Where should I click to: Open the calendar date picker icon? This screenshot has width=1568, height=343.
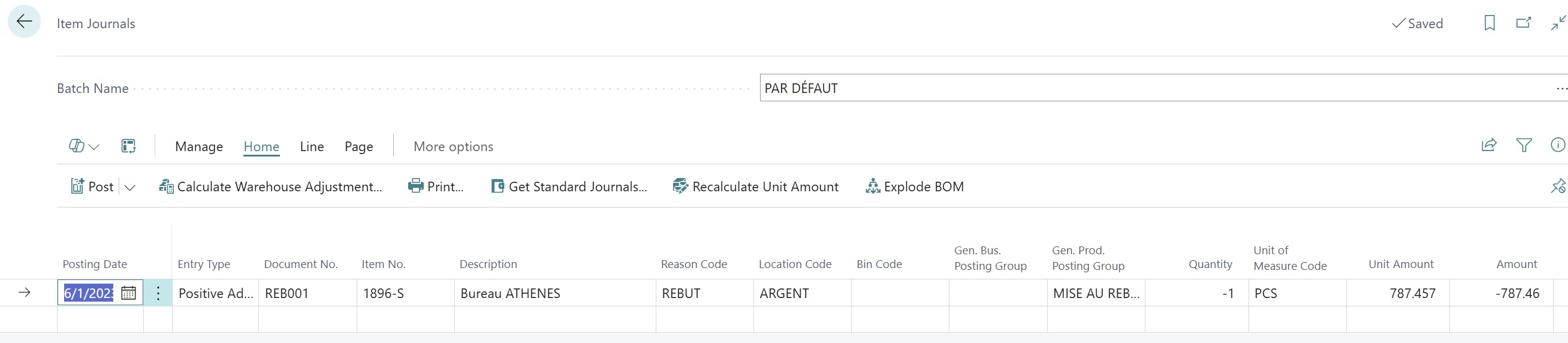(x=128, y=293)
